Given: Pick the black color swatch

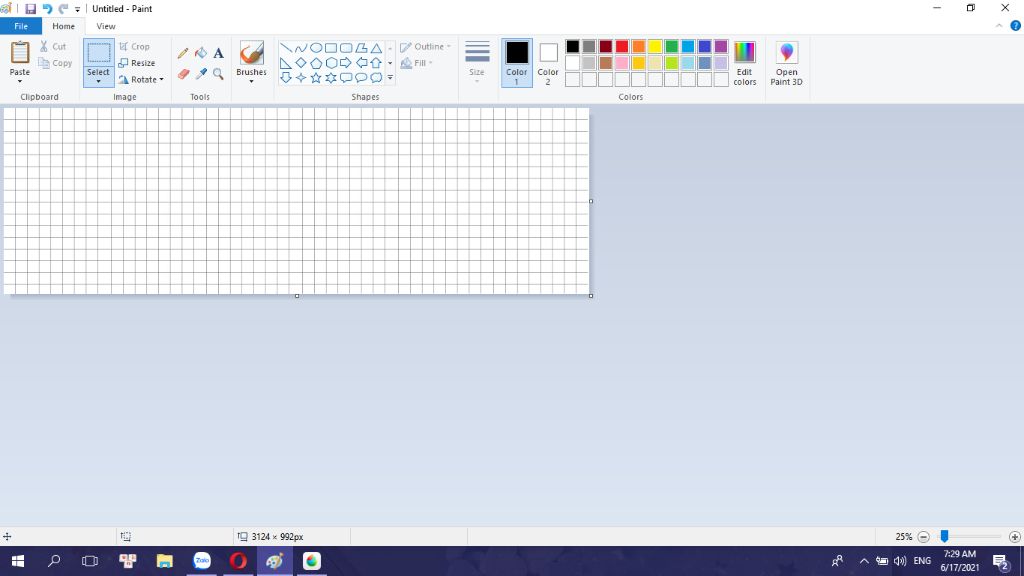Looking at the screenshot, I should [x=573, y=46].
